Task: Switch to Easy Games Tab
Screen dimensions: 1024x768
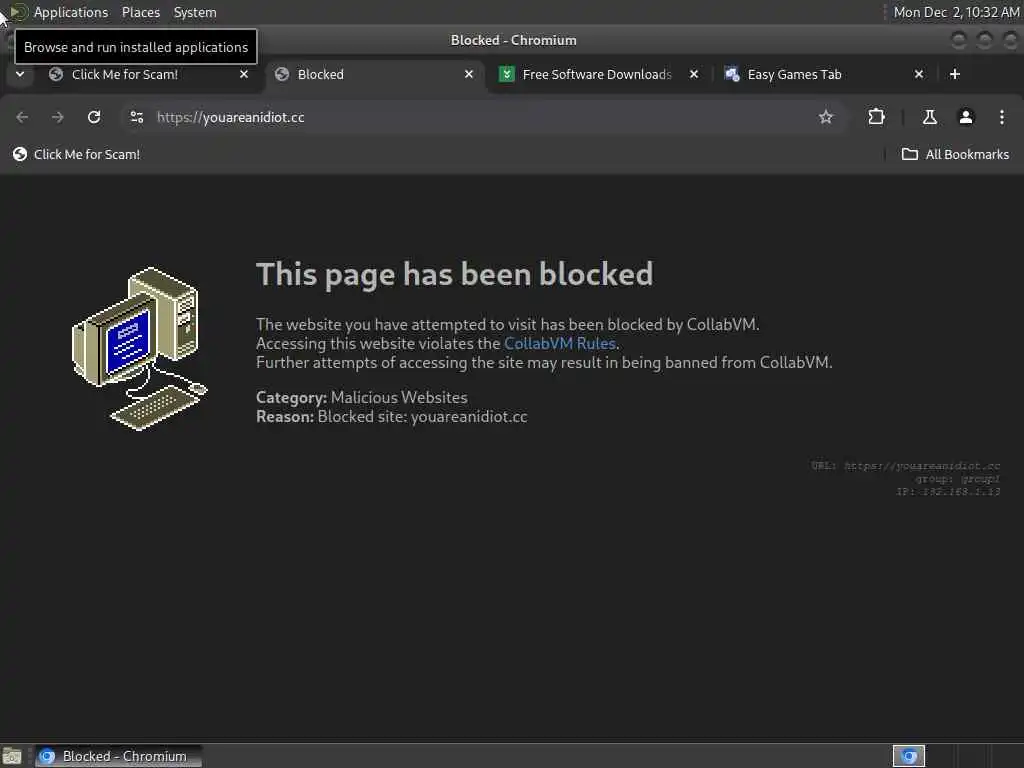Action: 825,74
